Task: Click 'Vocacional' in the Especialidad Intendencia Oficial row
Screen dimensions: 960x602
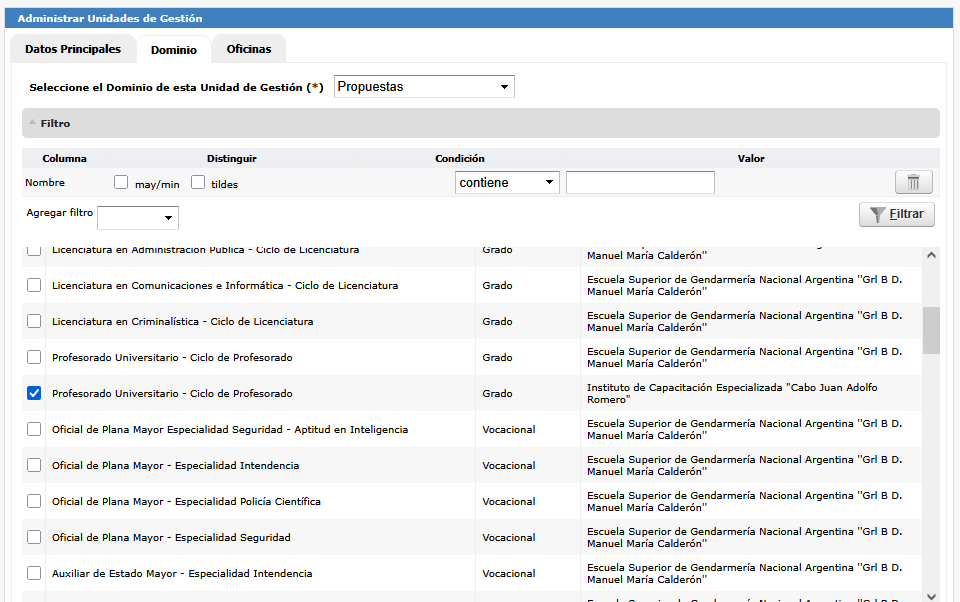Action: pyautogui.click(x=509, y=465)
